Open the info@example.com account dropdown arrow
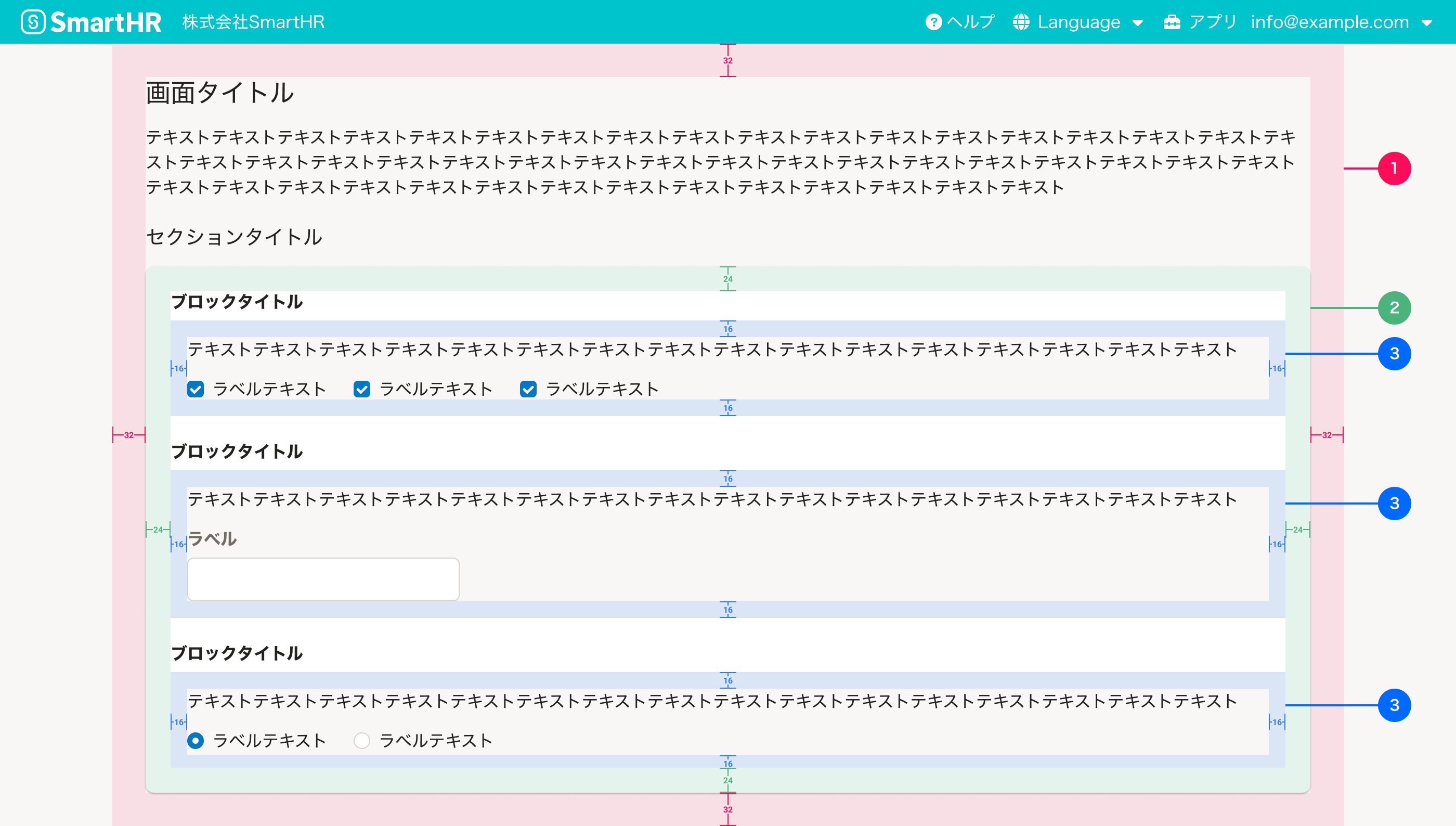The height and width of the screenshot is (826, 1456). [1426, 23]
